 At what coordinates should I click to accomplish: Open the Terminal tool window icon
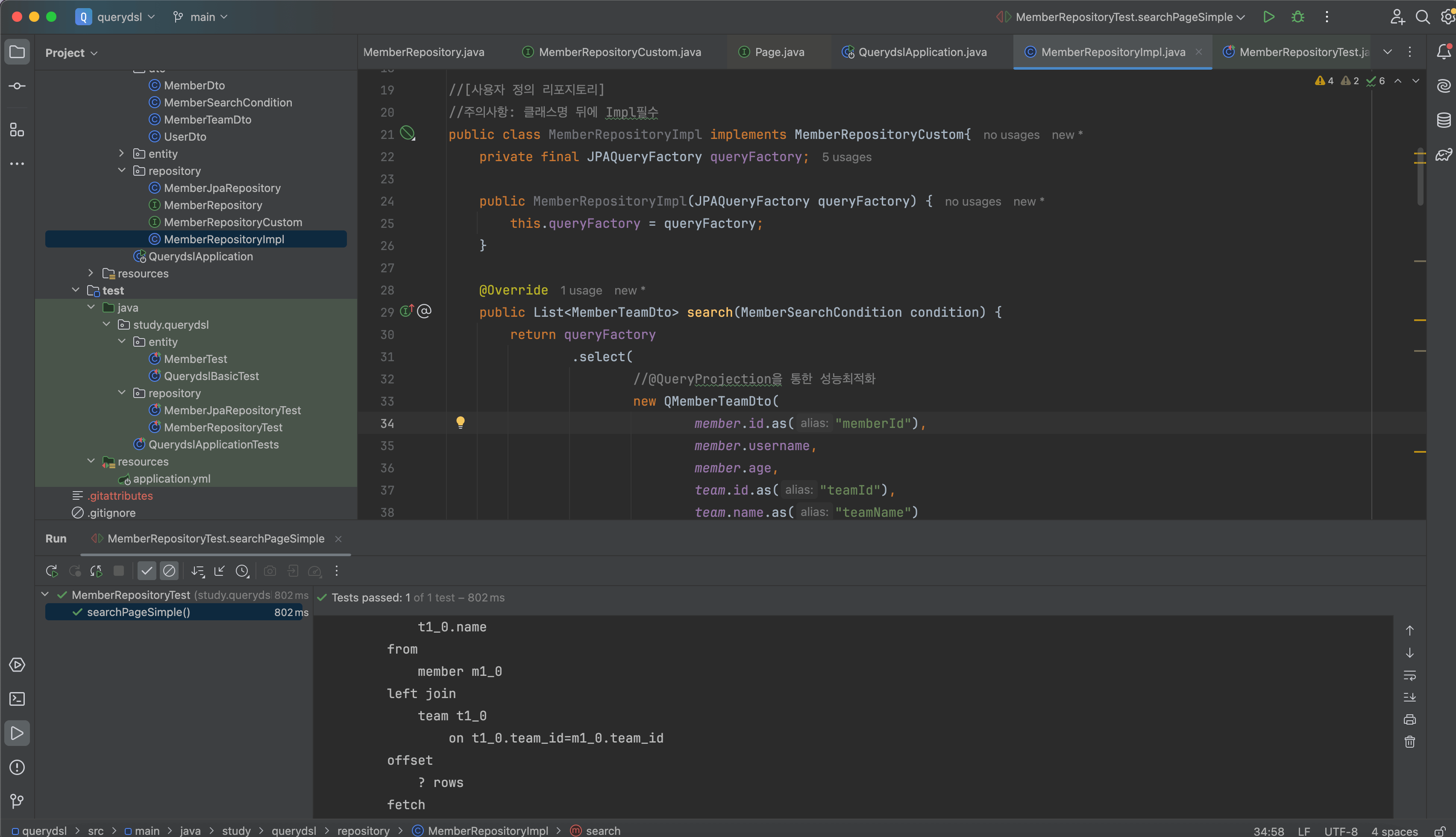pyautogui.click(x=17, y=699)
